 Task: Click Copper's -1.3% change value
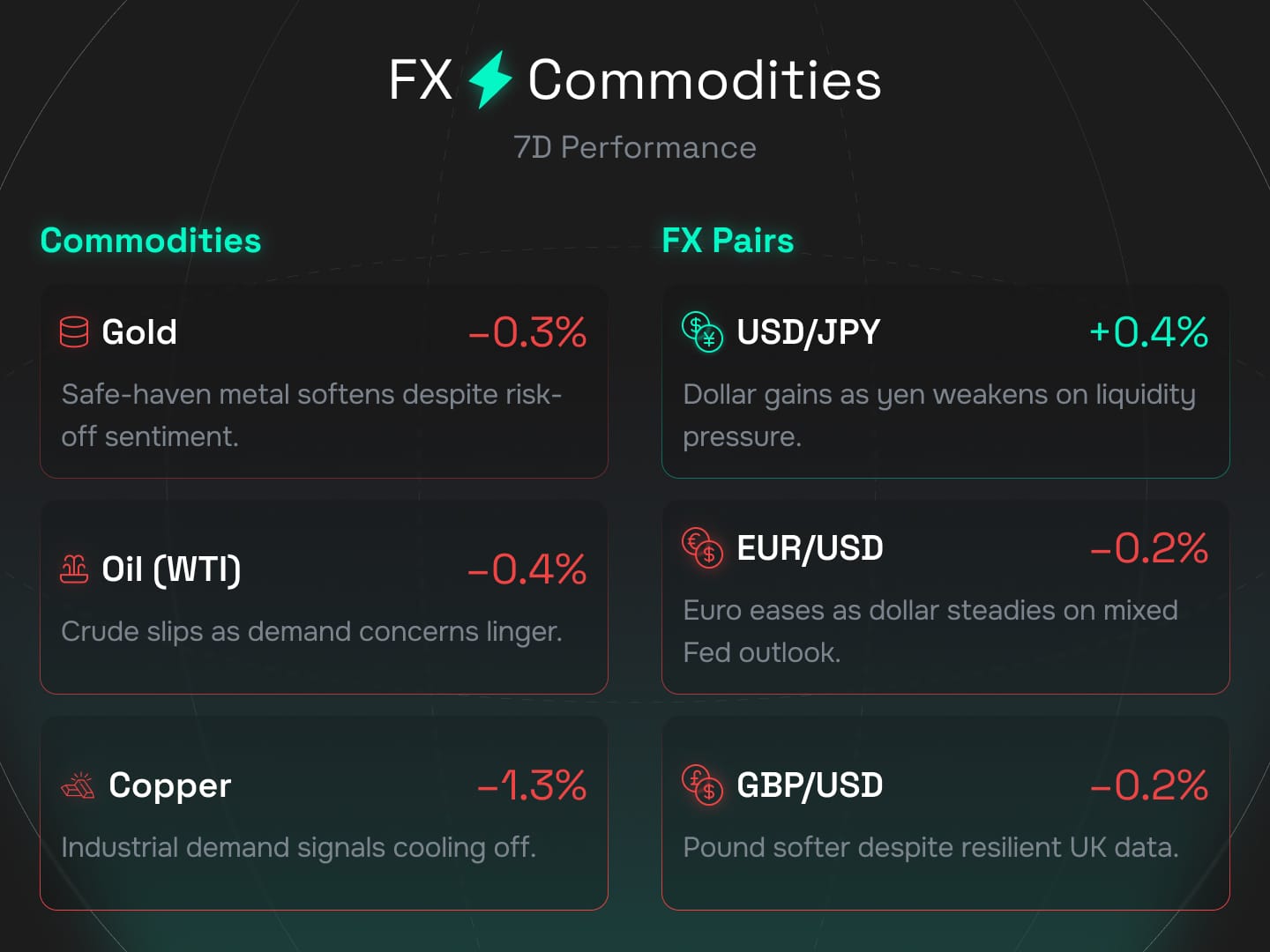(532, 785)
